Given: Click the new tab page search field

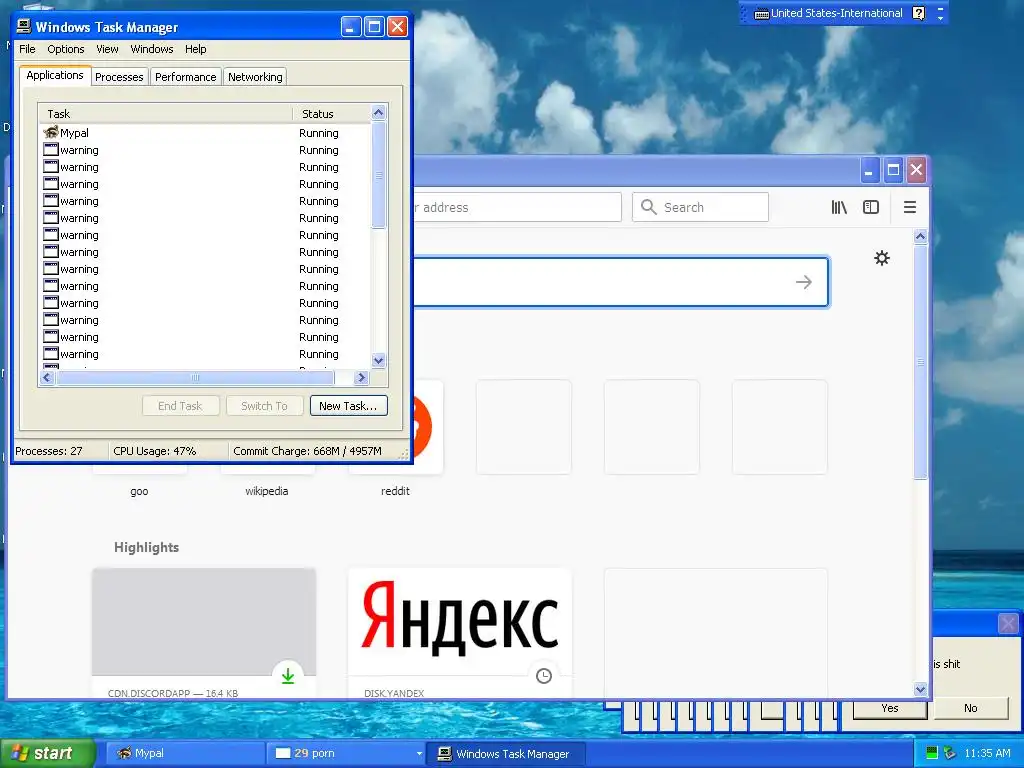Looking at the screenshot, I should click(x=620, y=282).
